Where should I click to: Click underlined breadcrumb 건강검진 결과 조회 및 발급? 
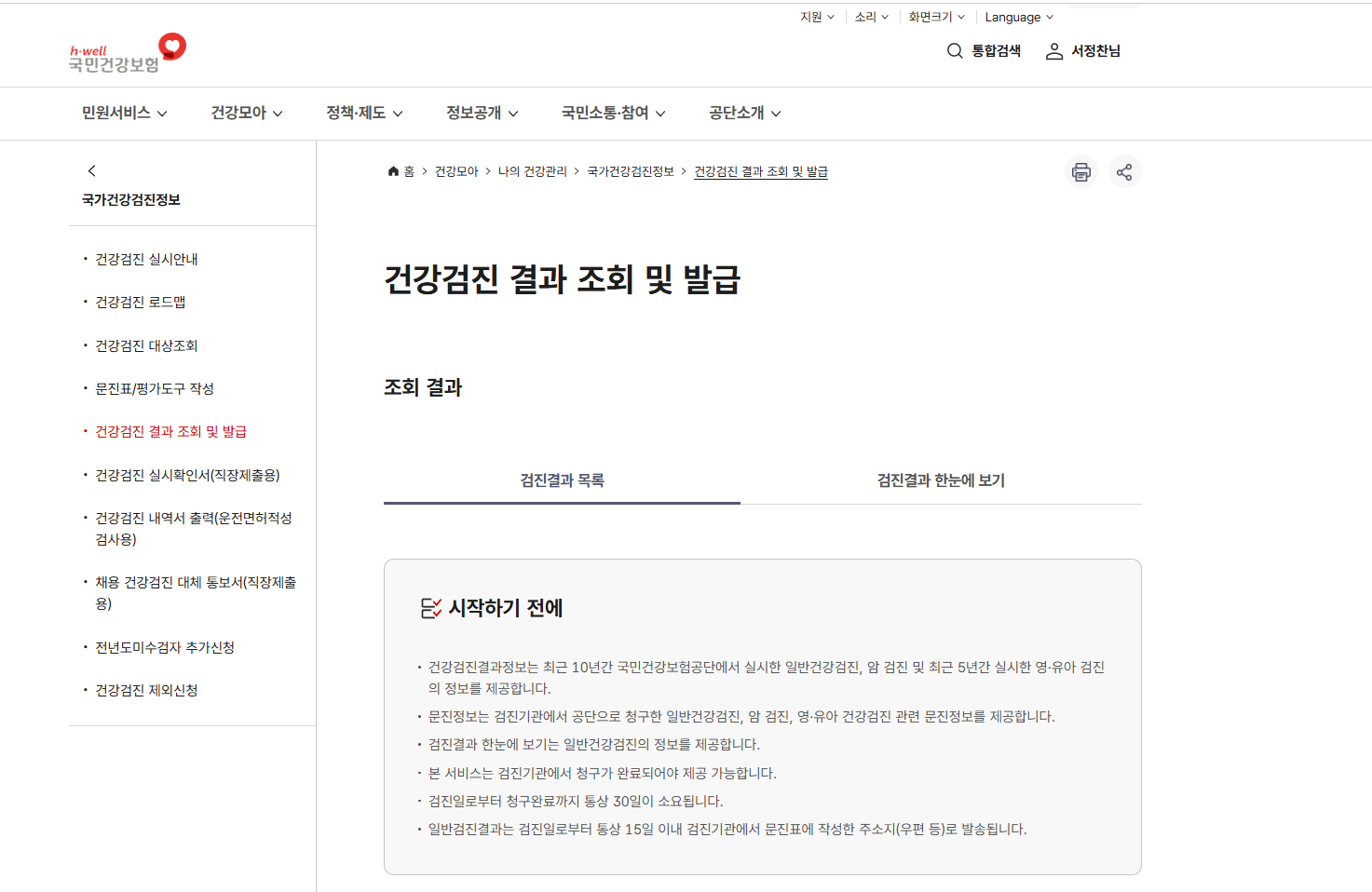[x=761, y=171]
